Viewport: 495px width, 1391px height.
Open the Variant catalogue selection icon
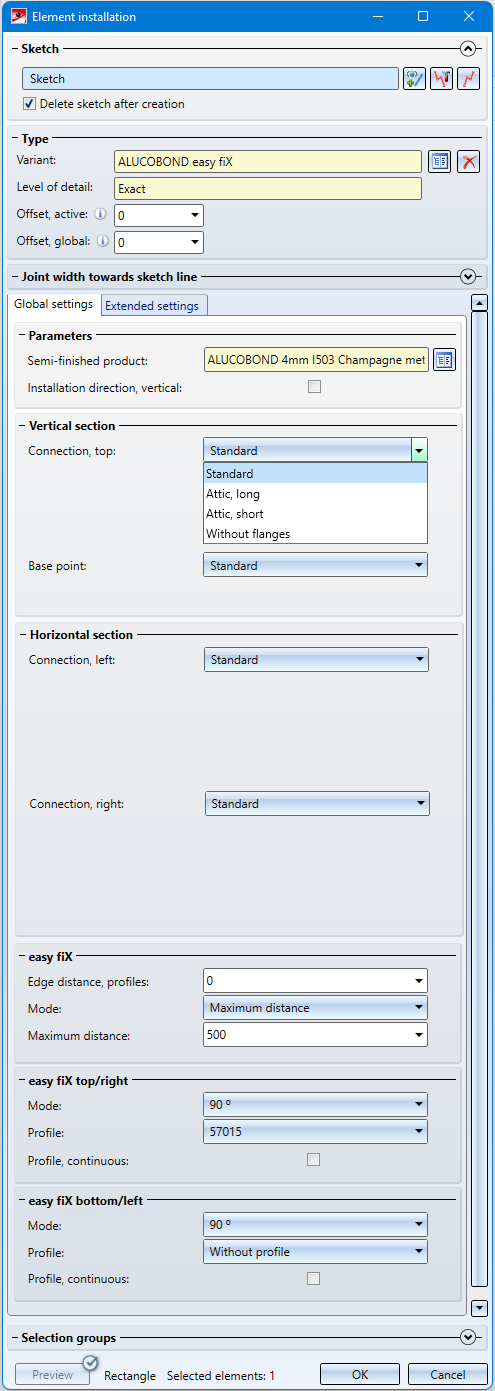tap(439, 162)
